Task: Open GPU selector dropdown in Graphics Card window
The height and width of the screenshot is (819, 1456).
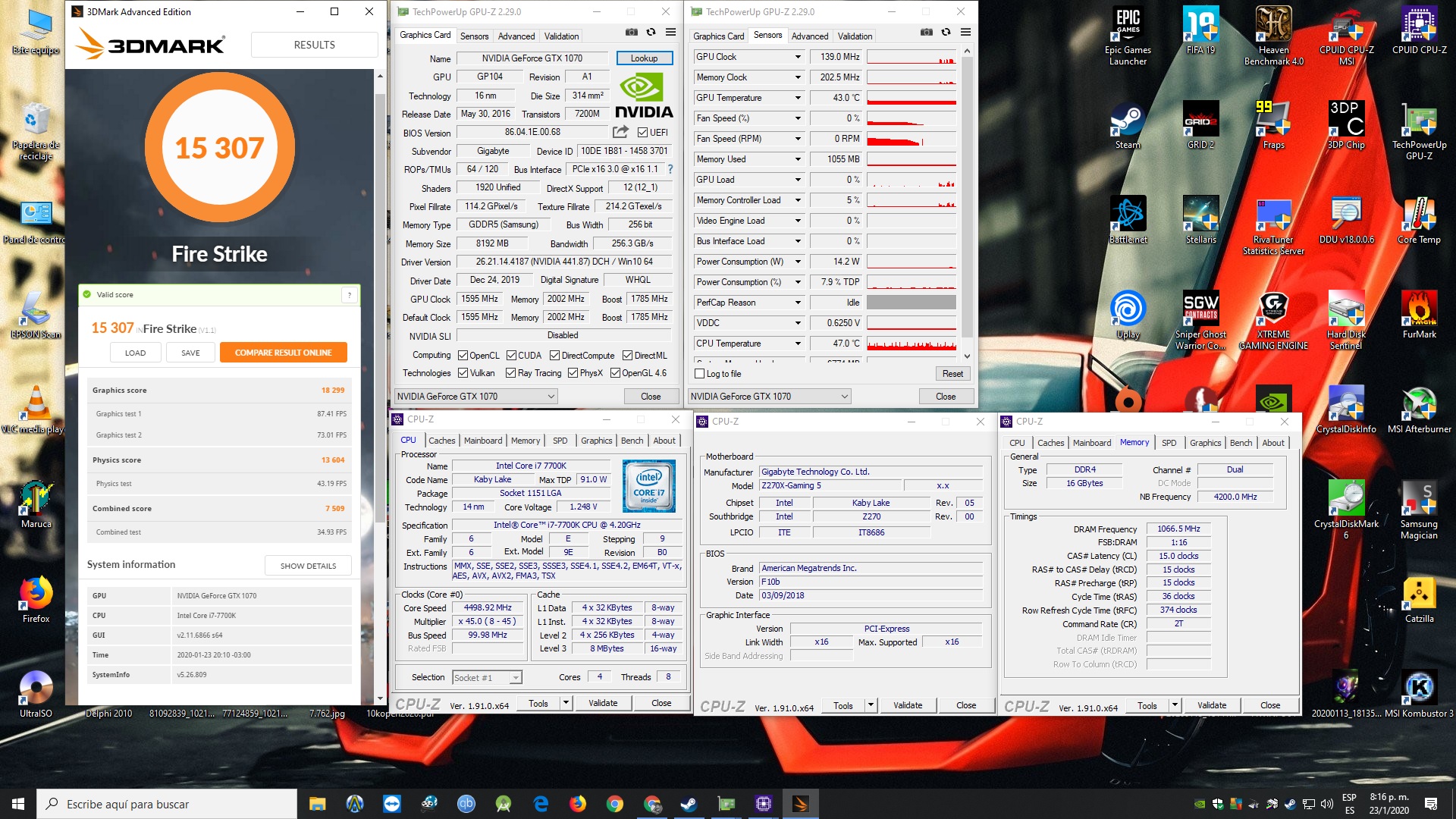Action: point(476,397)
